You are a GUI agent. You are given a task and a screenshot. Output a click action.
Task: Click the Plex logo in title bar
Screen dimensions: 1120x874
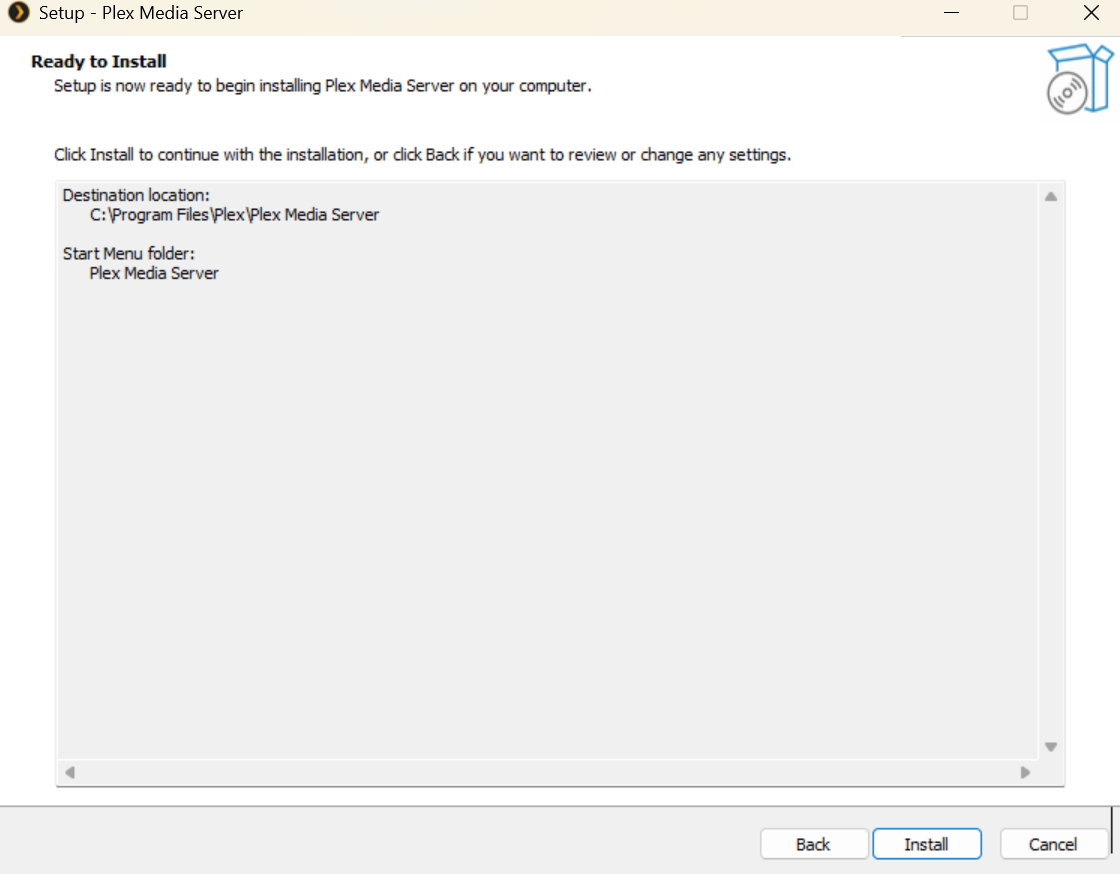(x=18, y=14)
